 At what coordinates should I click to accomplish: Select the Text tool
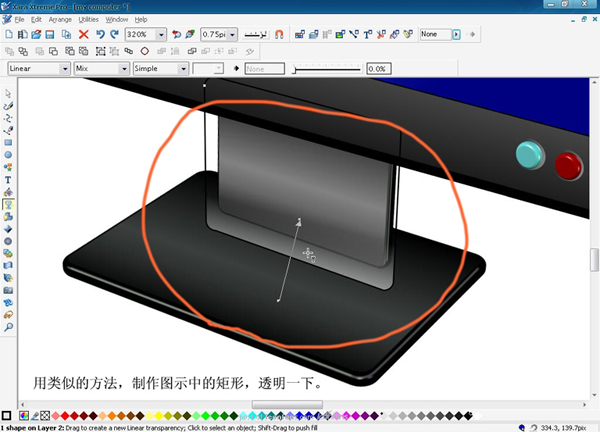[8, 180]
